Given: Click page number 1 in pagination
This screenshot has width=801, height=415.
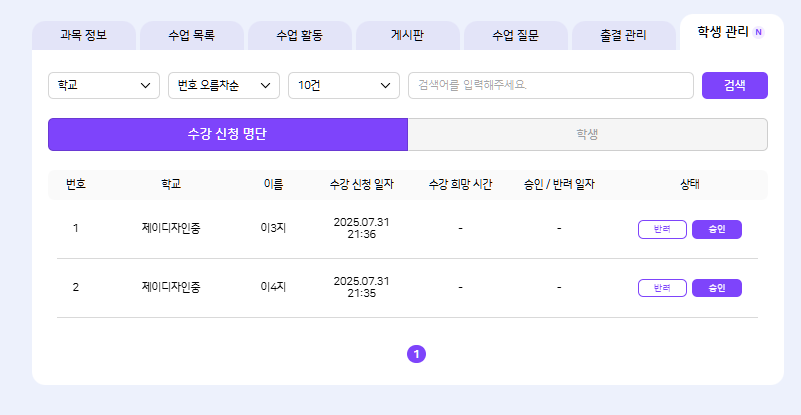Looking at the screenshot, I should click(x=417, y=353).
